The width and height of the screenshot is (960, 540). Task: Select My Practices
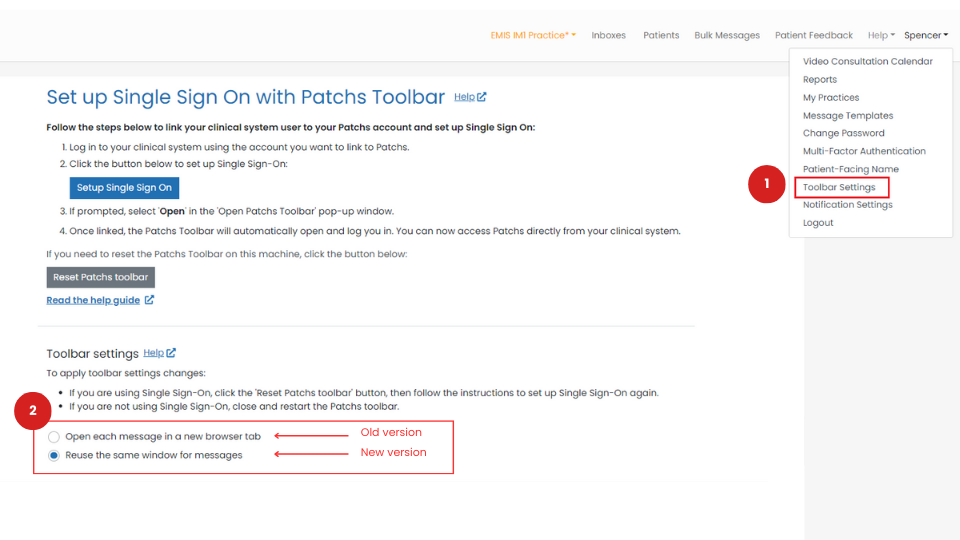pos(831,97)
